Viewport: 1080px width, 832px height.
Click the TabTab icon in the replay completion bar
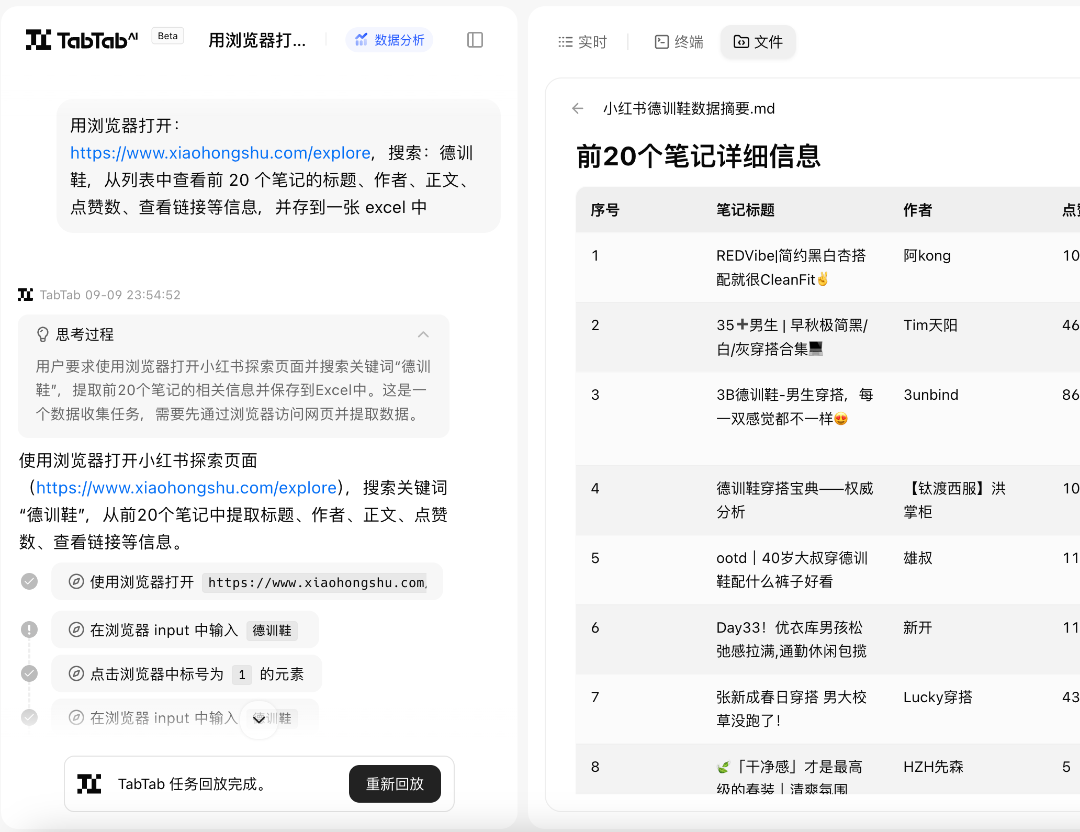[88, 784]
